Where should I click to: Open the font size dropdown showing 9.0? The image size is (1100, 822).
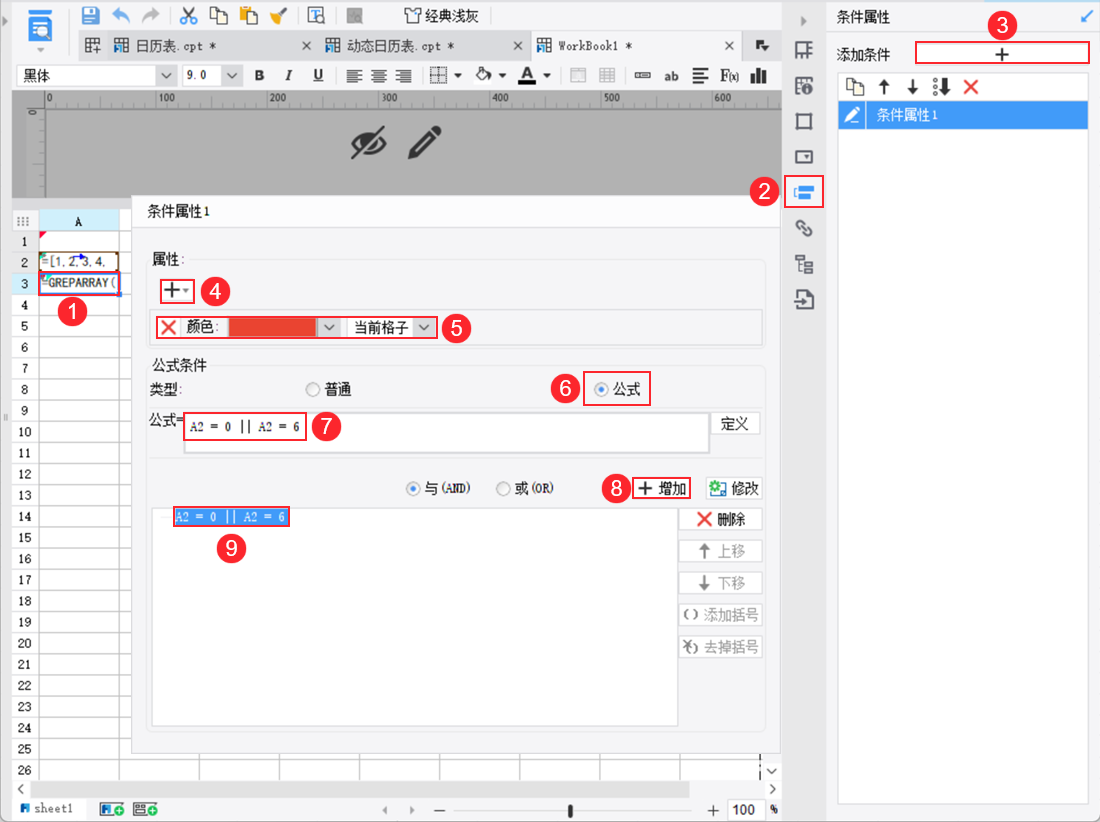(x=210, y=75)
